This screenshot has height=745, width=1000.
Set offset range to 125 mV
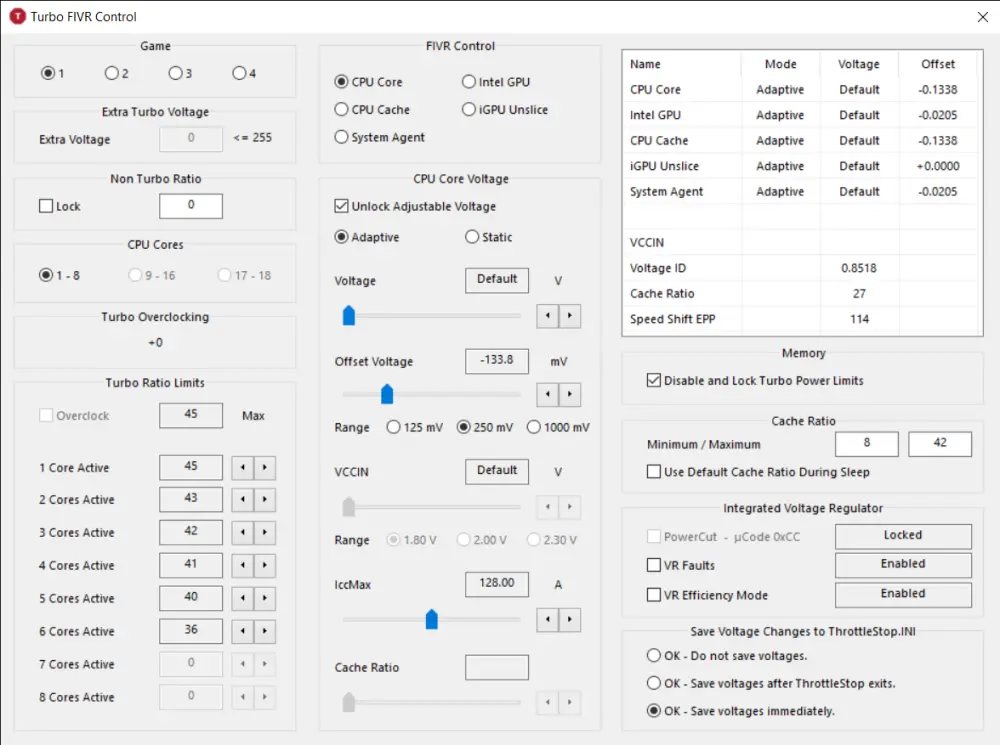[415, 427]
